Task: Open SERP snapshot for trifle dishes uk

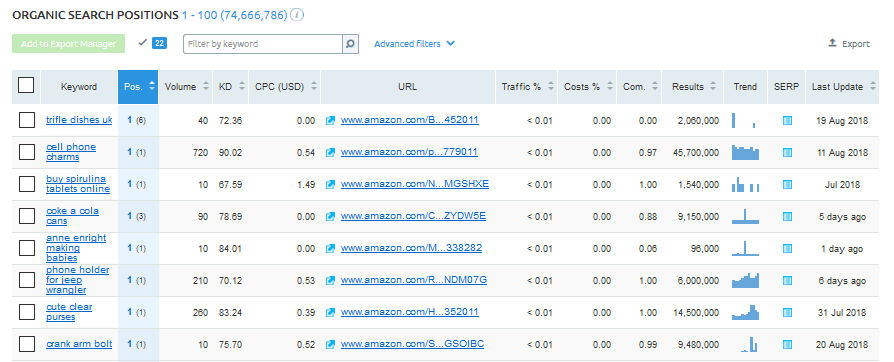Action: point(787,120)
